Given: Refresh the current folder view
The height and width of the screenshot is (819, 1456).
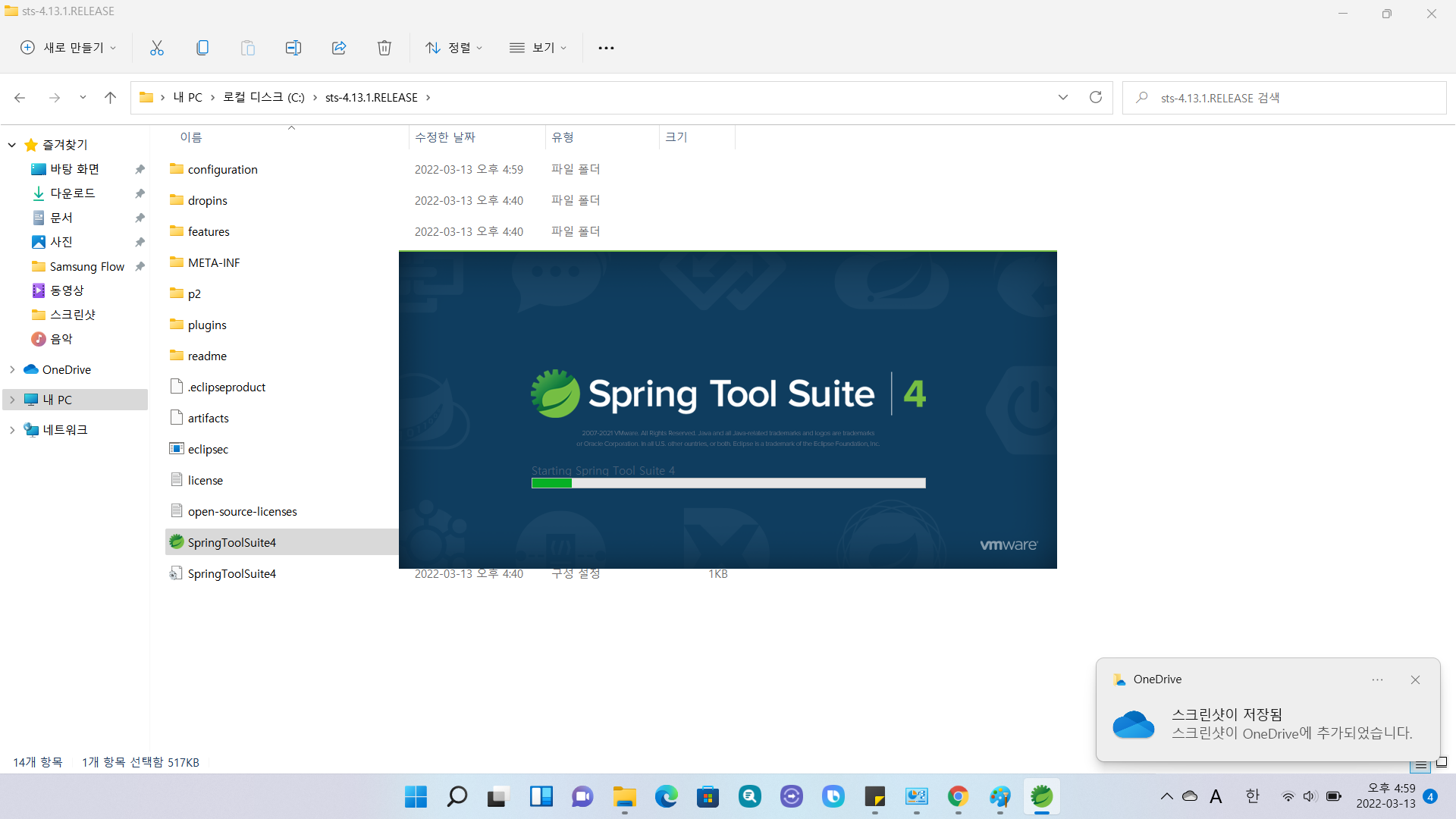Looking at the screenshot, I should tap(1095, 97).
